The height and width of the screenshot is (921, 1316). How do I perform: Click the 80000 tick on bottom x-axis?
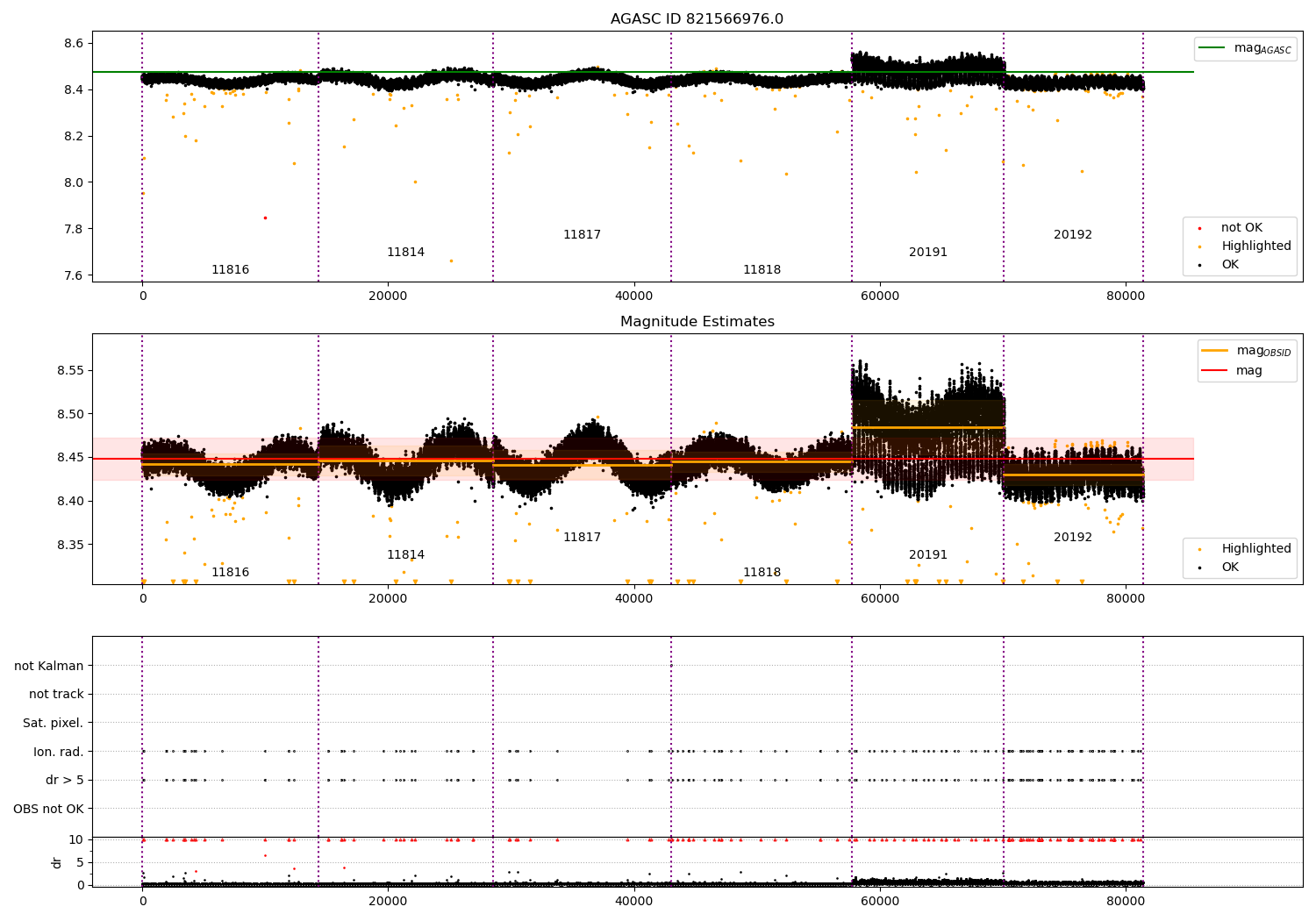point(1126,901)
